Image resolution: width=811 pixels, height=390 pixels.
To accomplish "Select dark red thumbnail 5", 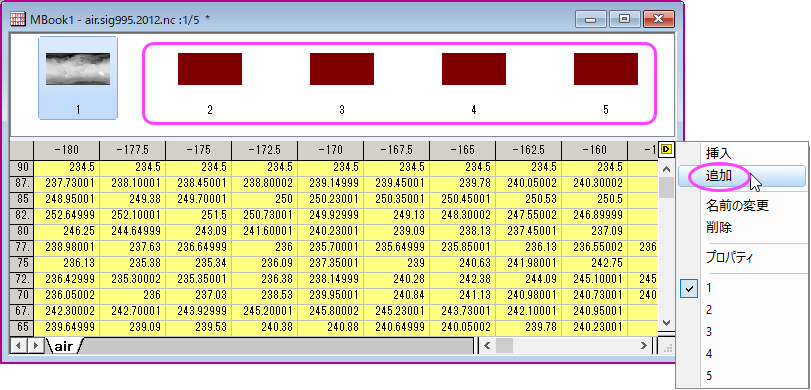I will pos(606,69).
